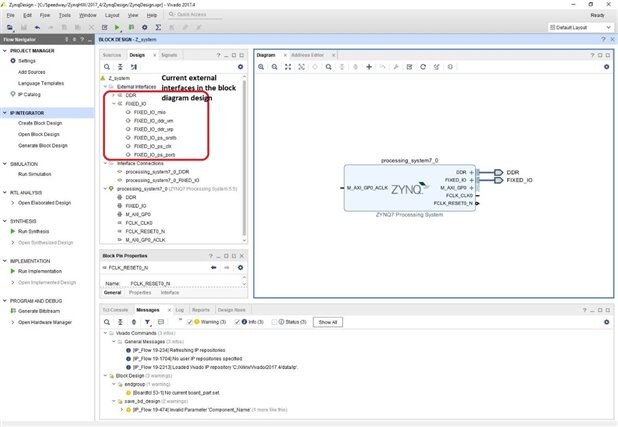Open the Tools menu
Image resolution: width=618 pixels, height=427 pixels.
click(62, 16)
